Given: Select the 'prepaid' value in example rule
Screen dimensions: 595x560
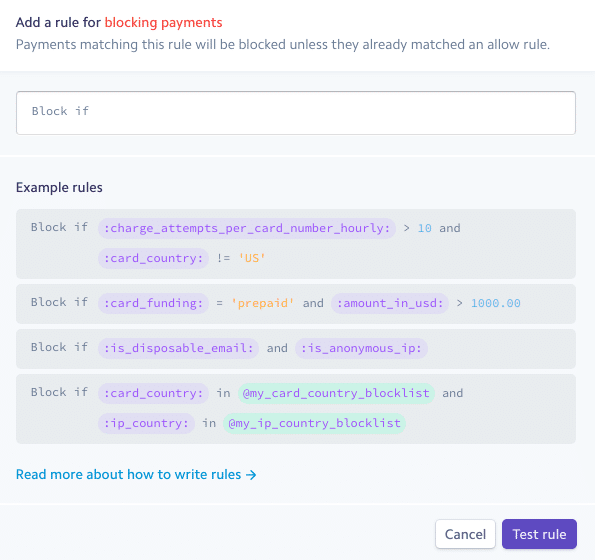Looking at the screenshot, I should (263, 303).
